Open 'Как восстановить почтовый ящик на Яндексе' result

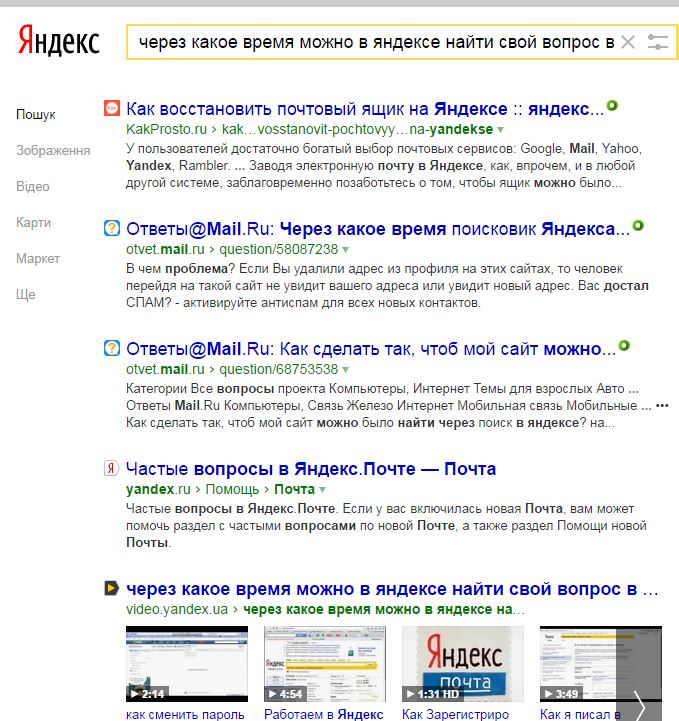[x=365, y=109]
